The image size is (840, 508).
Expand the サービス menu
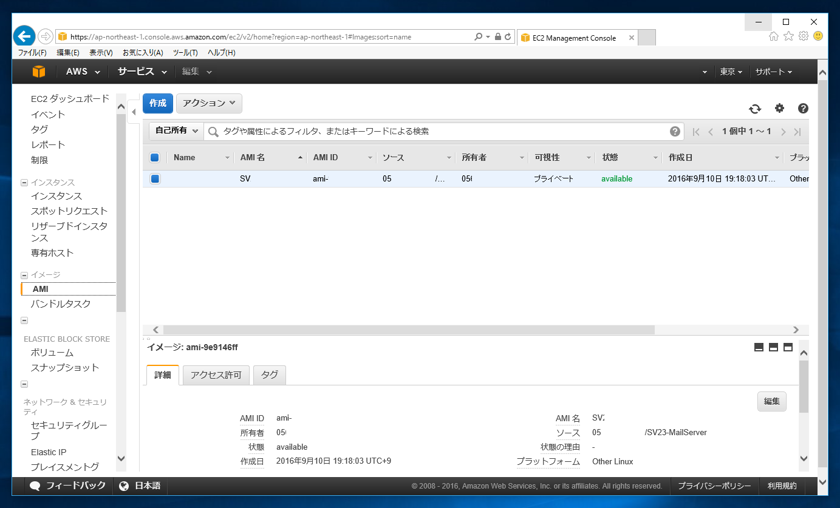pyautogui.click(x=142, y=71)
